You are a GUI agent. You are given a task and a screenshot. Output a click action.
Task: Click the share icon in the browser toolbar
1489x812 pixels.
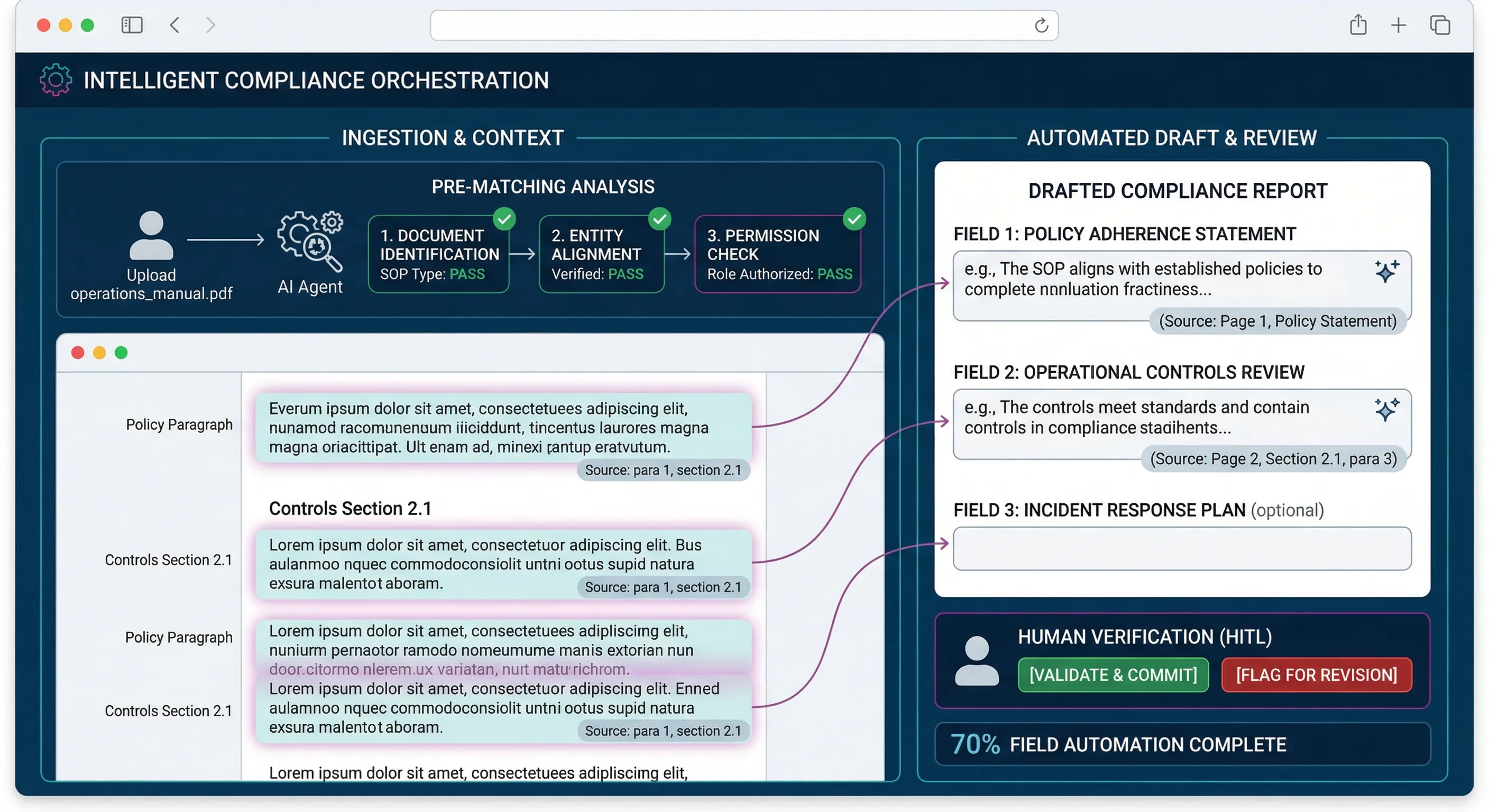pyautogui.click(x=1357, y=25)
